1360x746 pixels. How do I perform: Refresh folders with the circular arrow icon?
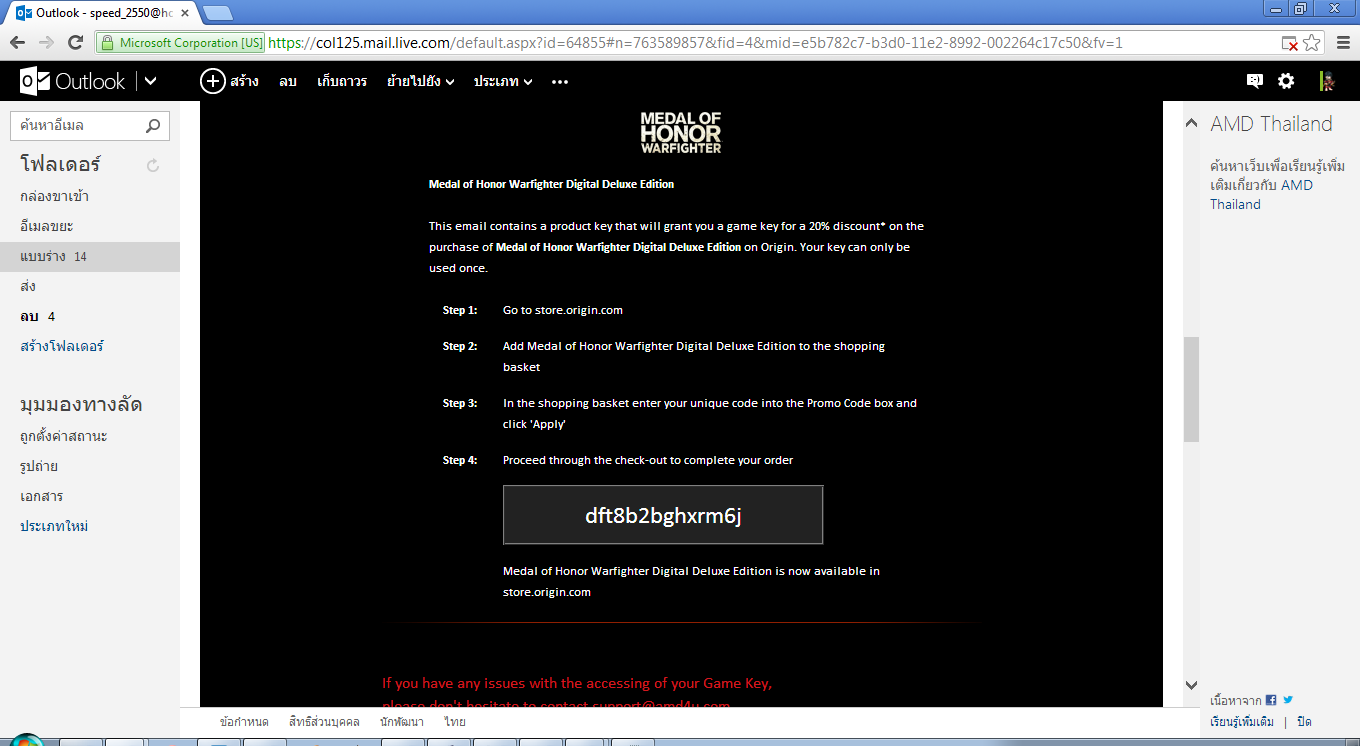pos(153,165)
